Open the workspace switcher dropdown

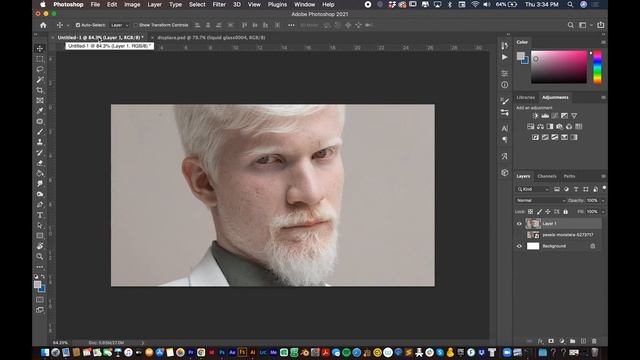[584, 25]
